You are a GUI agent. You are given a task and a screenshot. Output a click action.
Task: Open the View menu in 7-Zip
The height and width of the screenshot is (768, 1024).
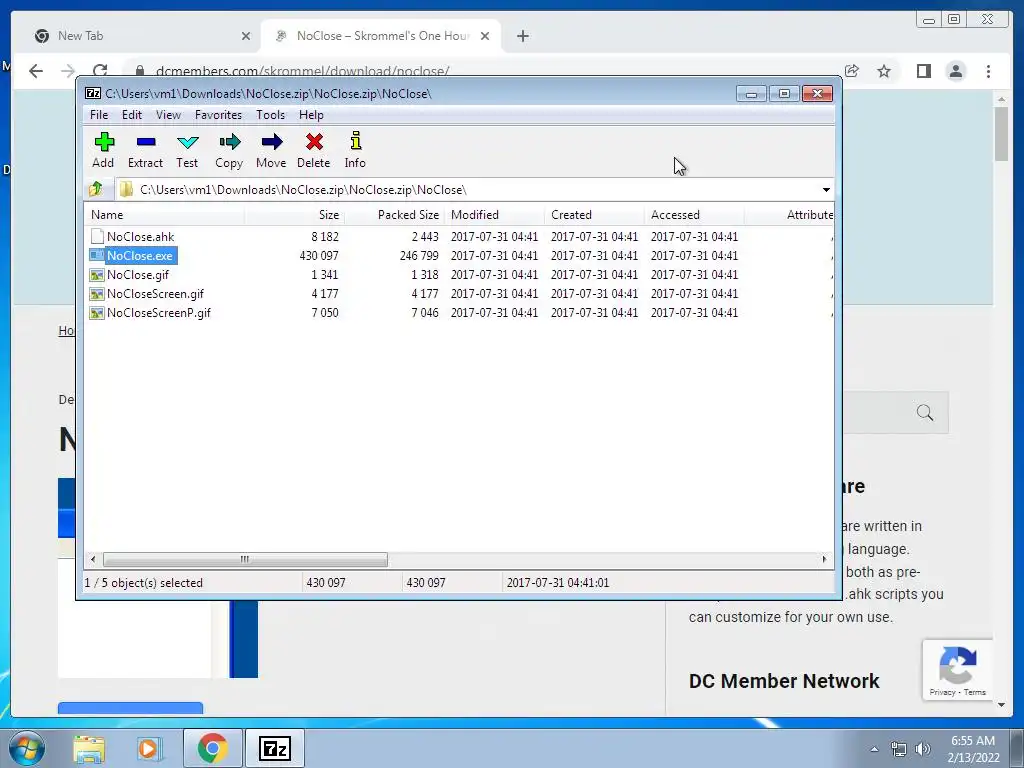168,115
